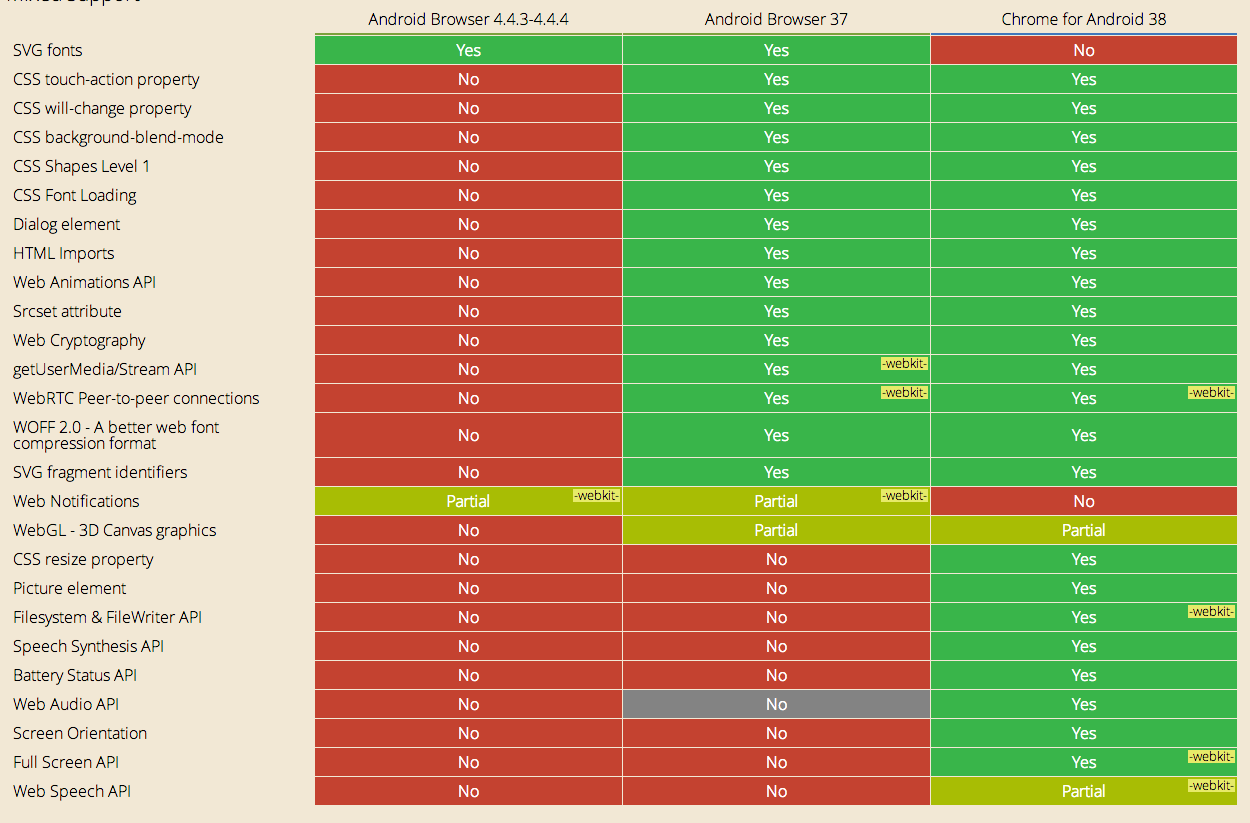The width and height of the screenshot is (1250, 823).
Task: Select Web Notifications -webkit- badge under Android Browser 37
Action: point(904,495)
